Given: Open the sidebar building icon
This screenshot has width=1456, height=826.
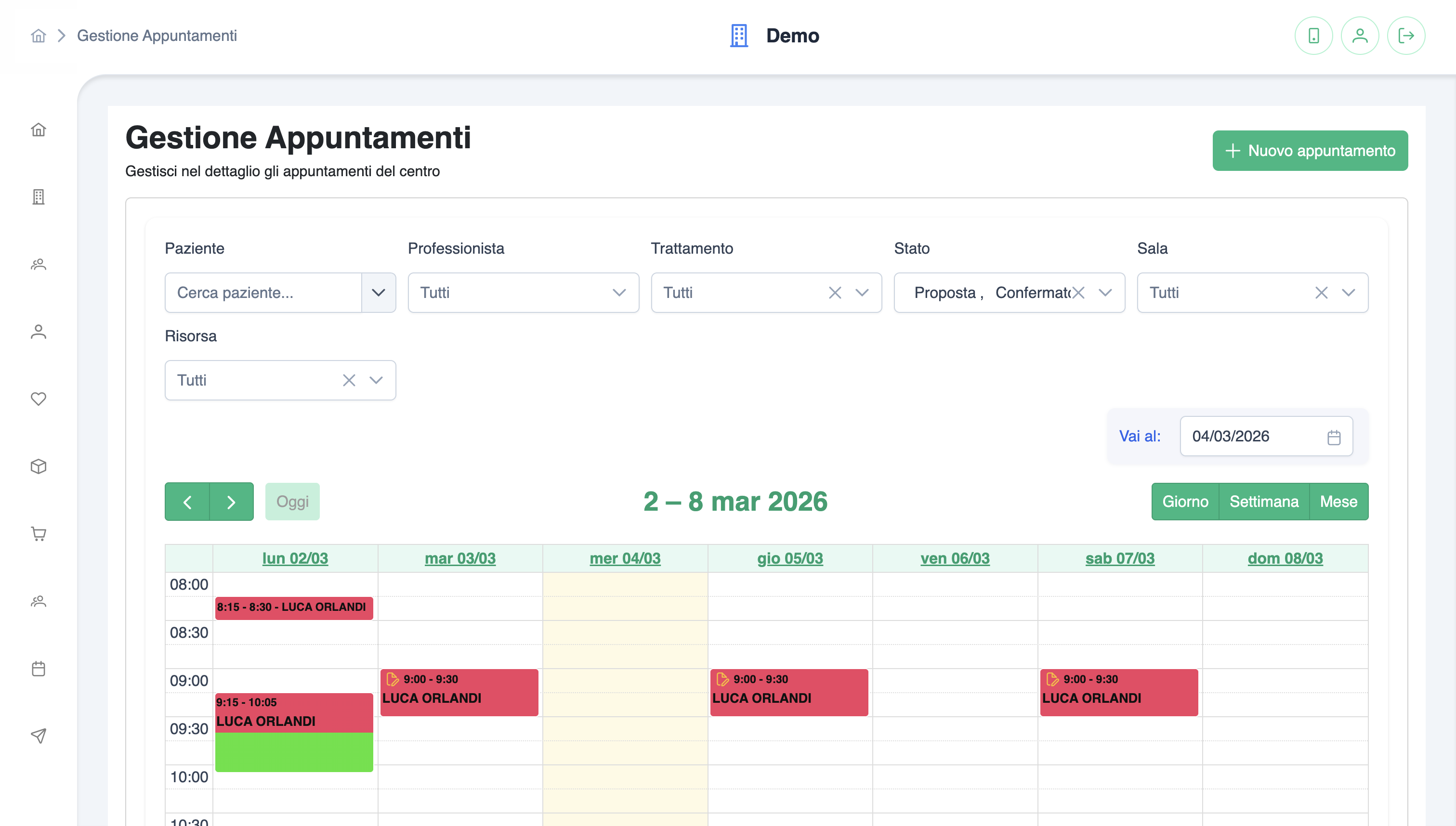Looking at the screenshot, I should (x=38, y=197).
